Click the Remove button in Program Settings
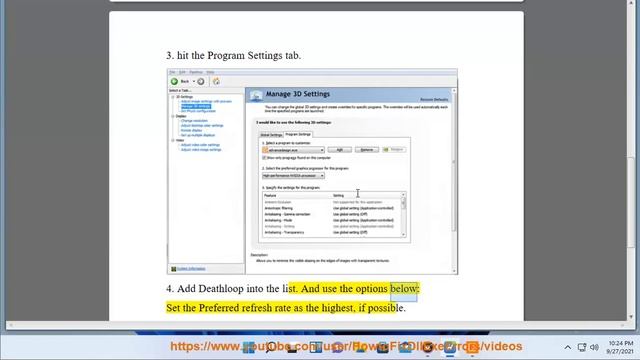 pyautogui.click(x=367, y=150)
